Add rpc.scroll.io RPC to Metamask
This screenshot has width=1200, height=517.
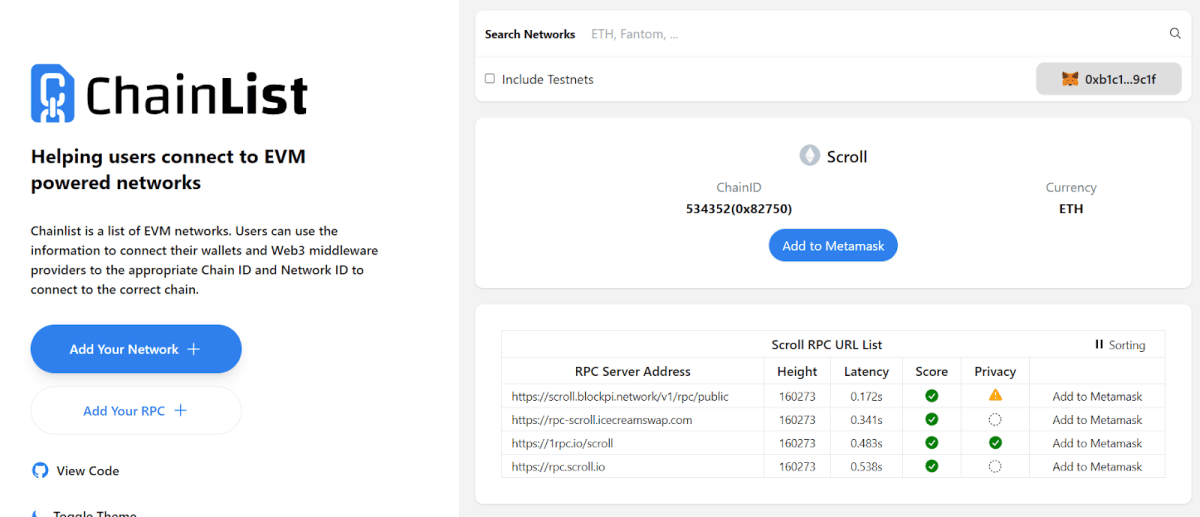tap(1097, 467)
